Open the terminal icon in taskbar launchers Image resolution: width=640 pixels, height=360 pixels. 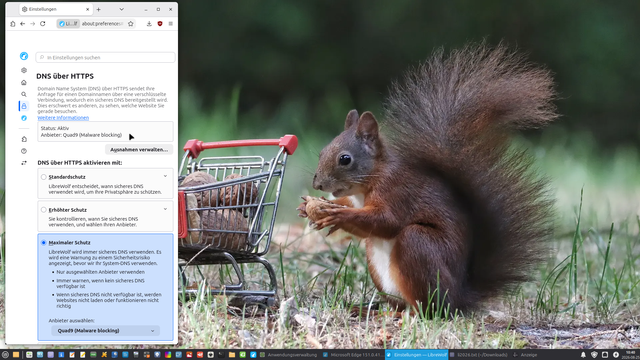220,355
